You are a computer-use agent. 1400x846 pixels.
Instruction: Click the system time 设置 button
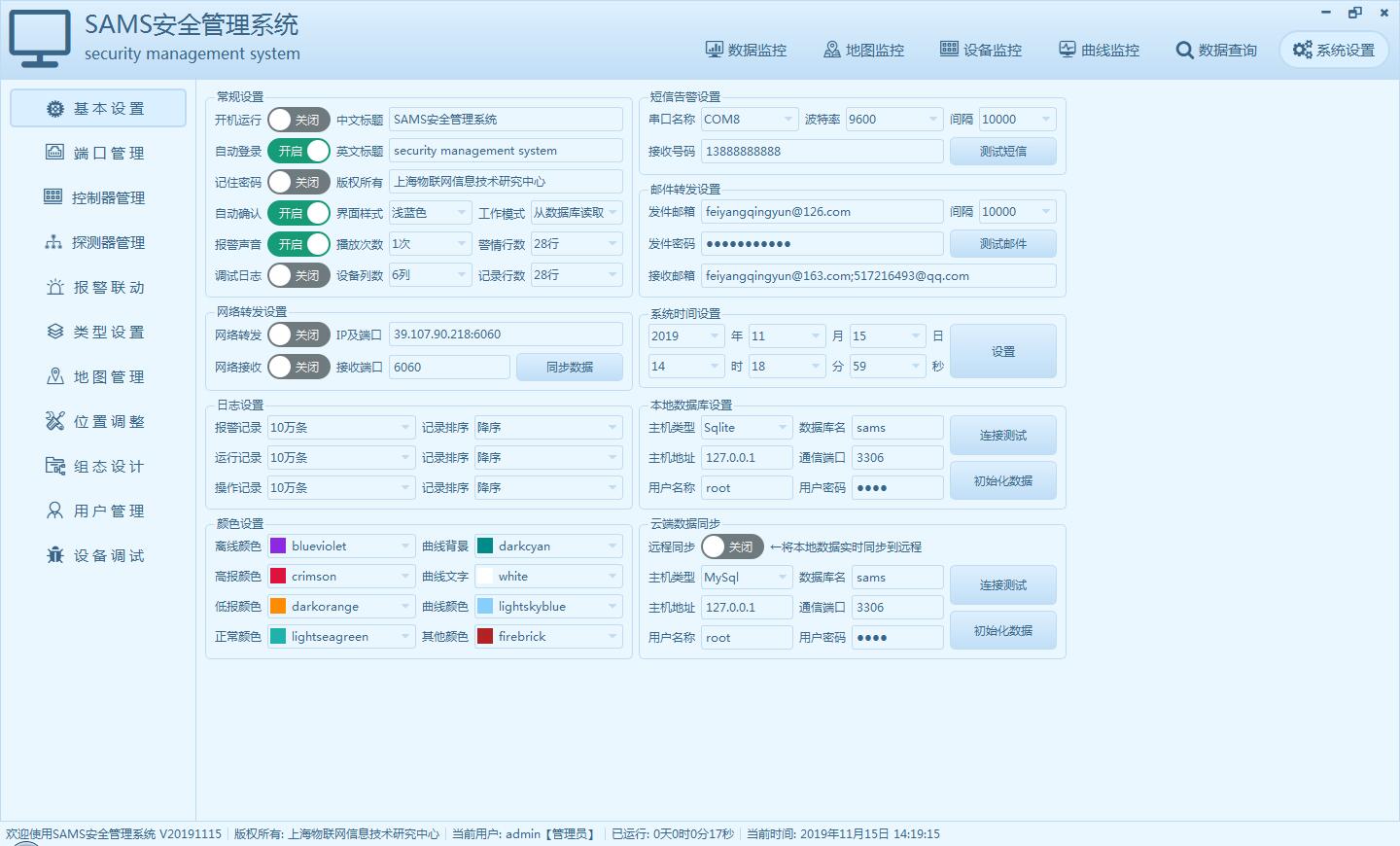point(1003,351)
